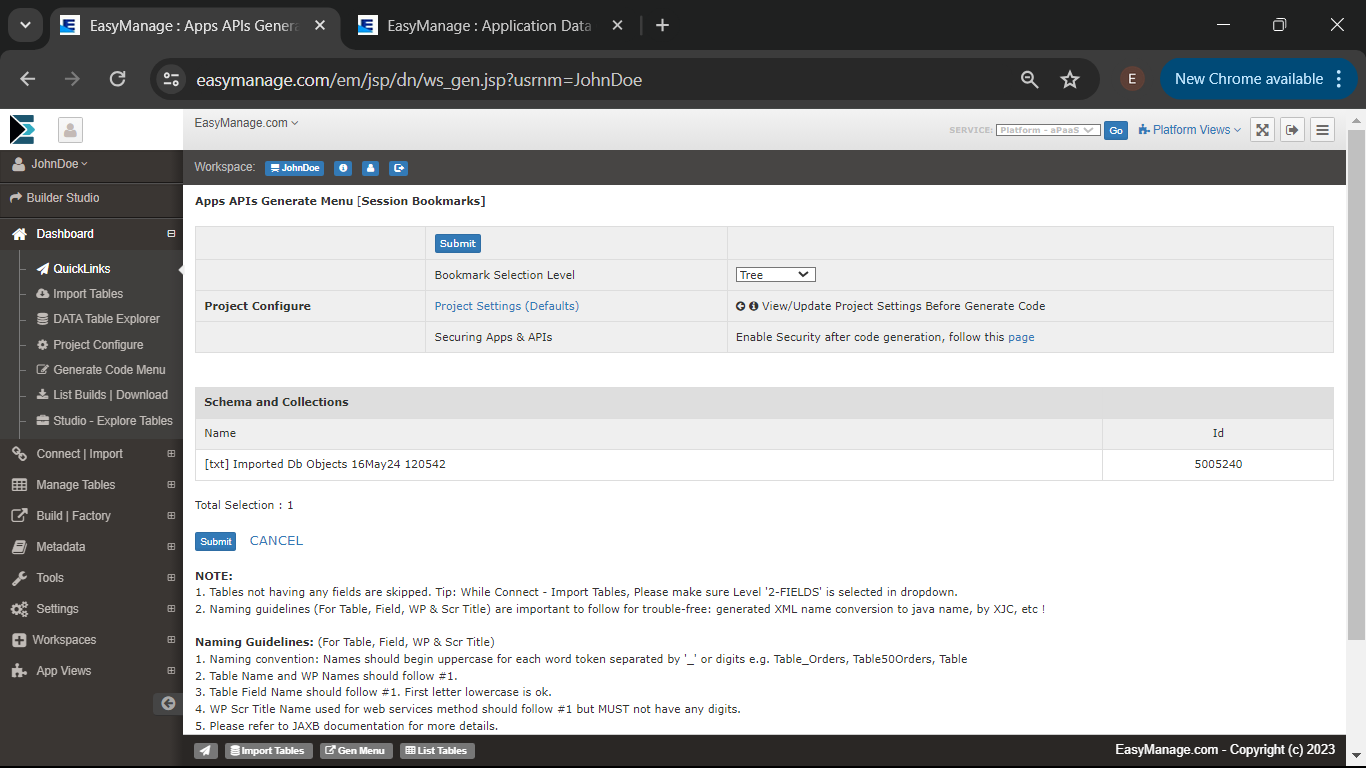Click the Go button

click(x=1116, y=130)
